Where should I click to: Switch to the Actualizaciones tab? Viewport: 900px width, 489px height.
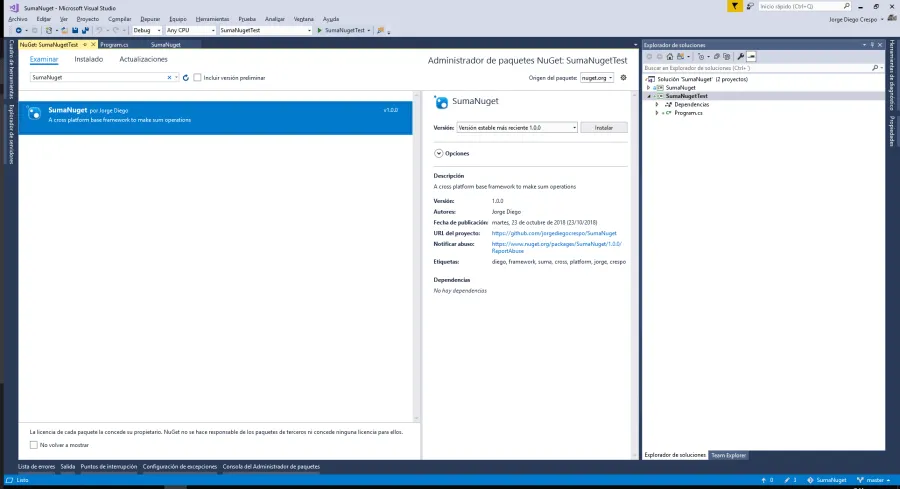tap(143, 59)
